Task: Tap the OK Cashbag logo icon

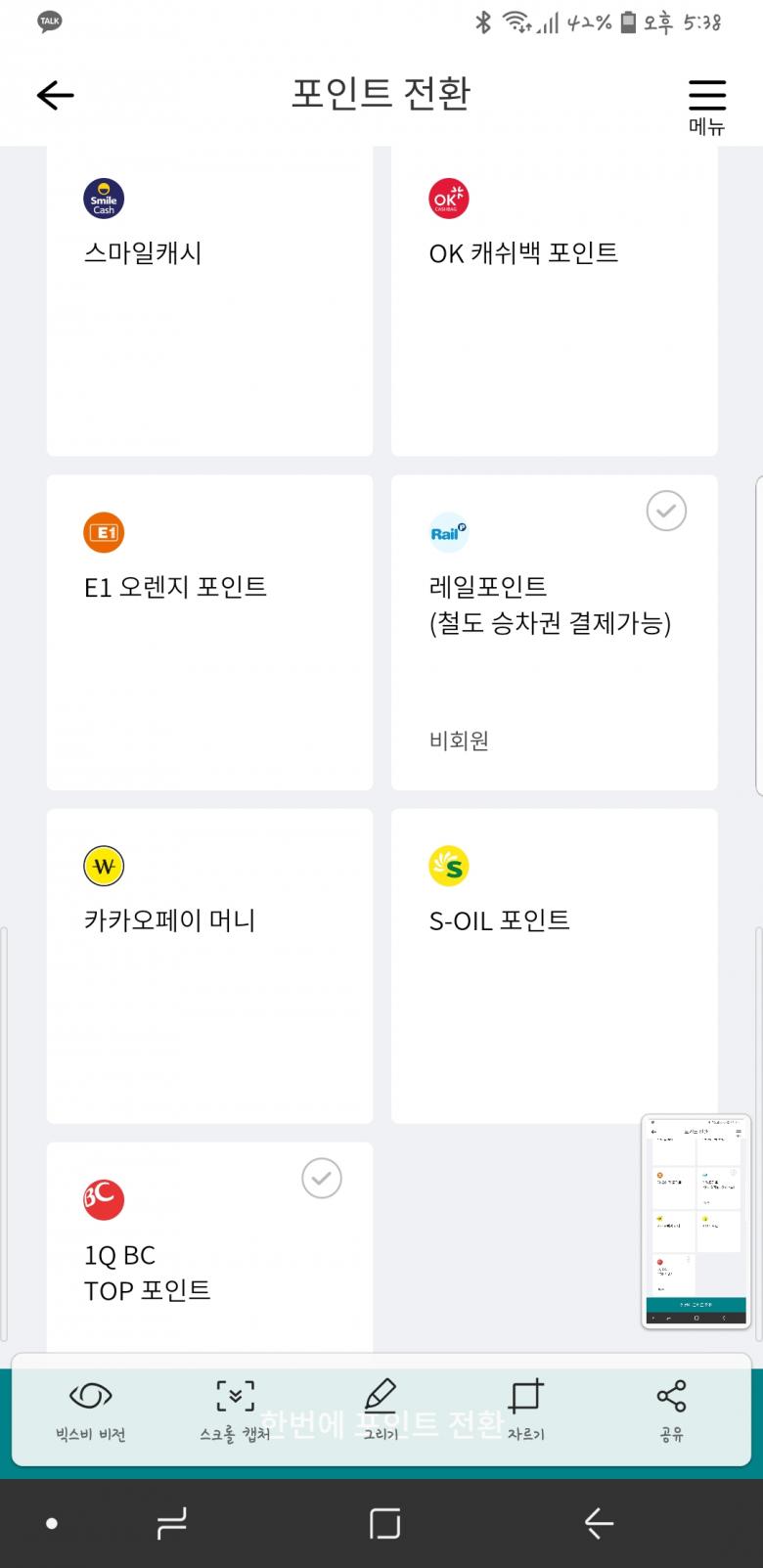Action: [x=449, y=199]
